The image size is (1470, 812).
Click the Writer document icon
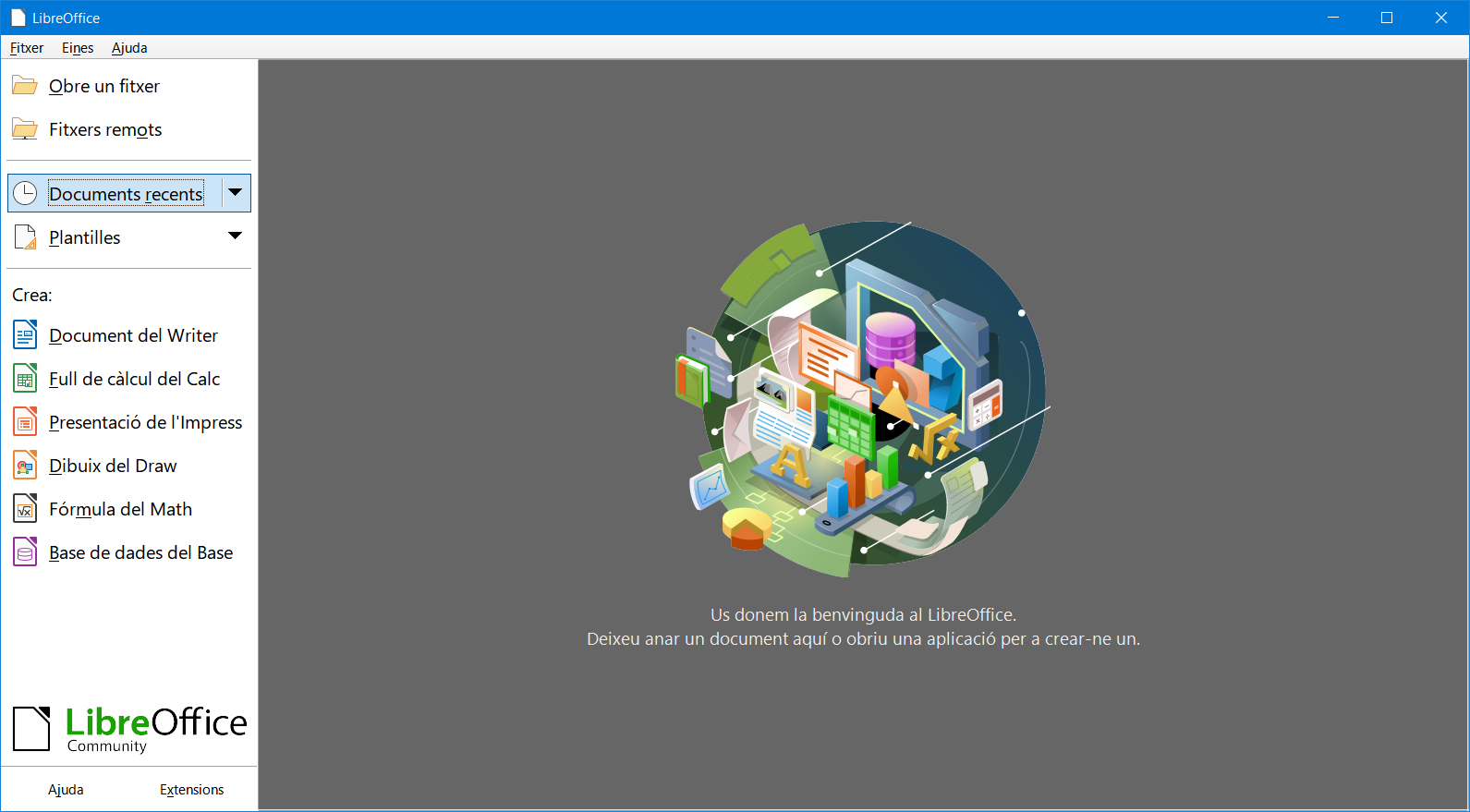coord(25,335)
